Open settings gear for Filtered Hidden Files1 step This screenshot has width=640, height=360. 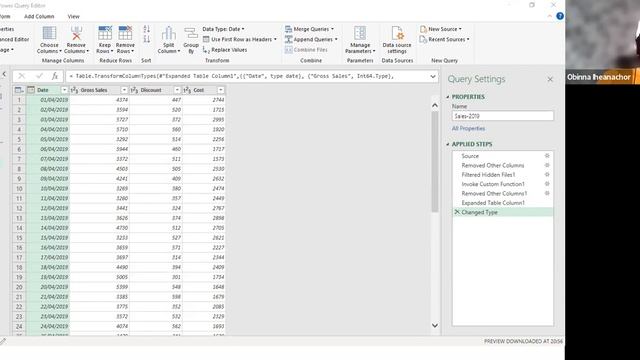tap(547, 175)
